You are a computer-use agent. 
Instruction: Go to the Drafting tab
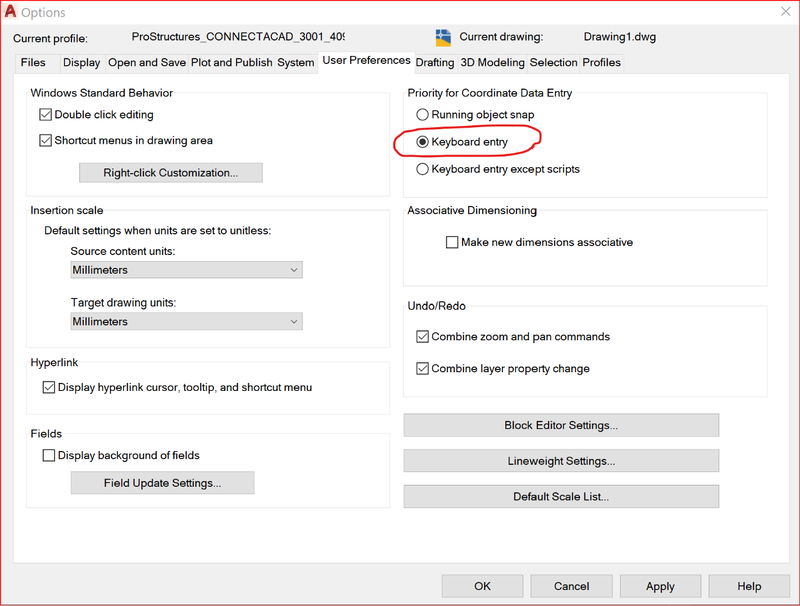[434, 63]
